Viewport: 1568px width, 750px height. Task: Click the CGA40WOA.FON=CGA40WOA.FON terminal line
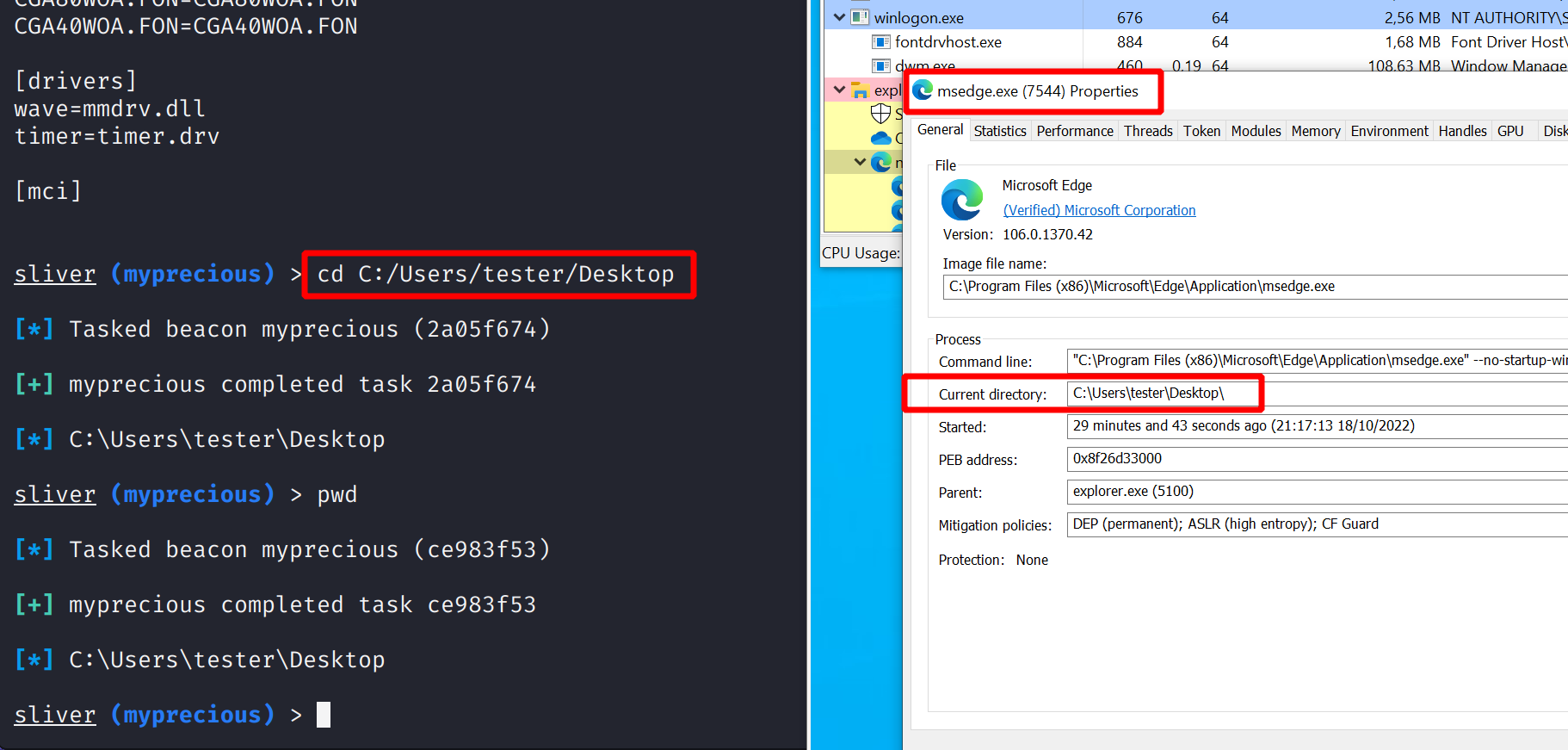(x=186, y=26)
